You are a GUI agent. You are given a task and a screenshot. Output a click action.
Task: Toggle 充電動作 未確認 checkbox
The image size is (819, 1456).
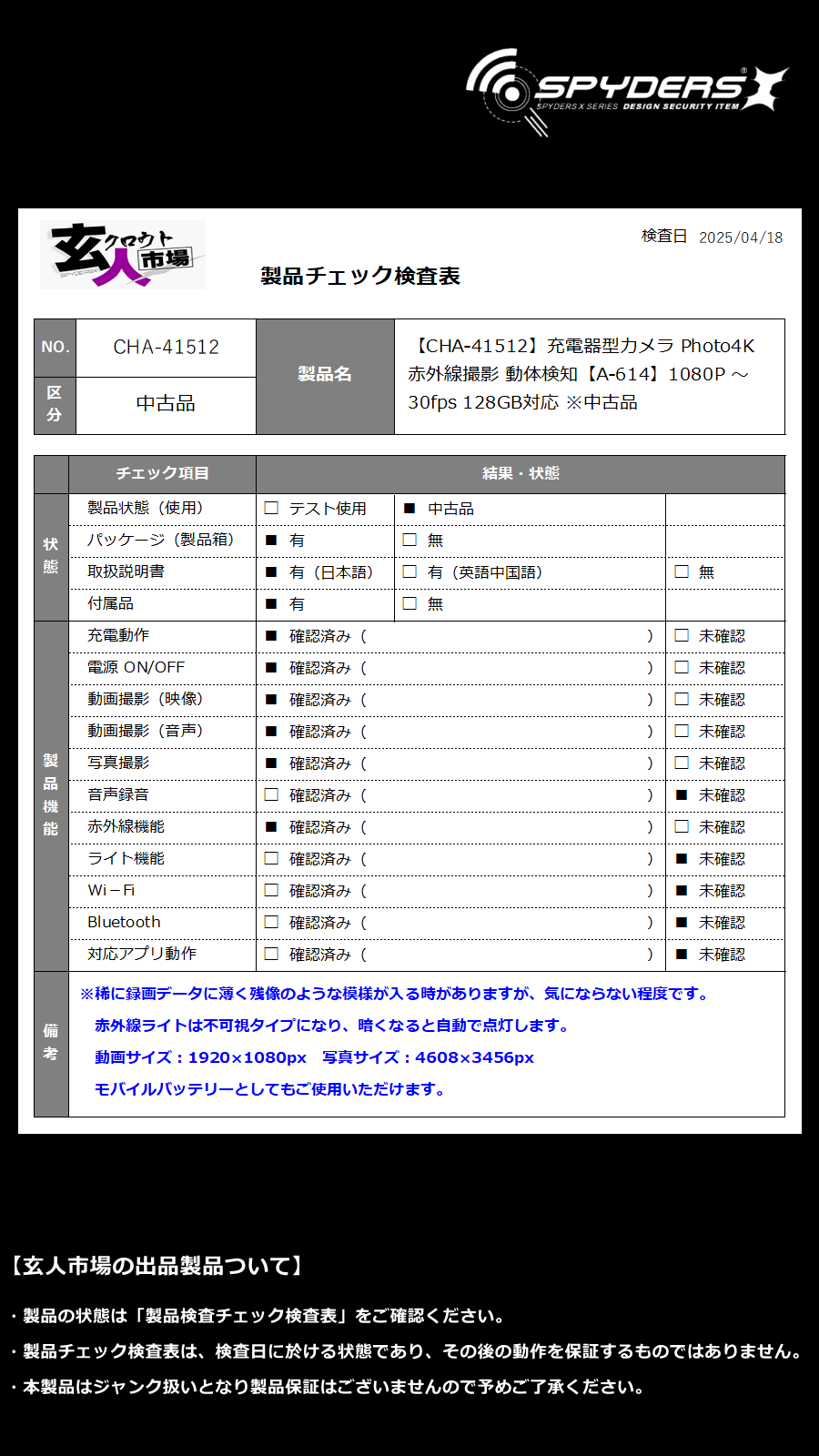pos(682,635)
